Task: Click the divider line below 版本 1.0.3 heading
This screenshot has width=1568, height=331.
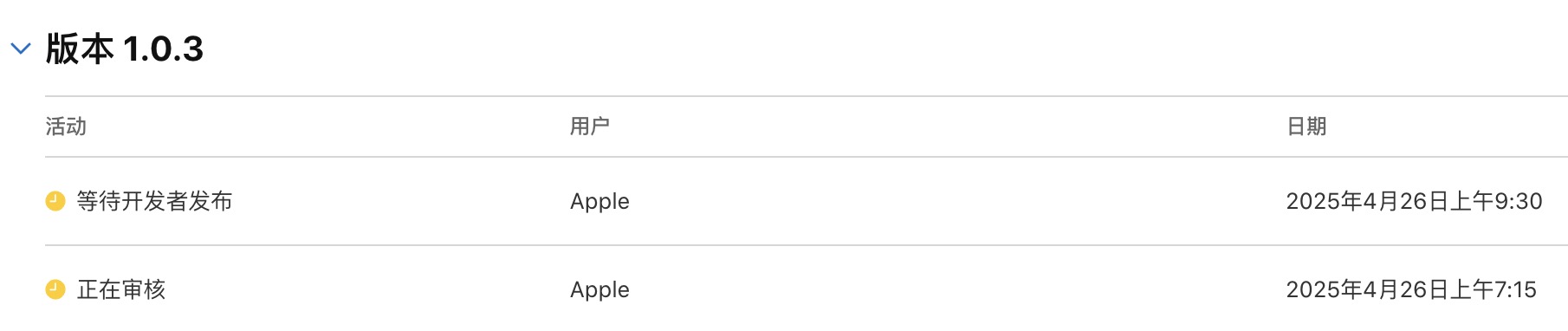Action: pos(807,96)
